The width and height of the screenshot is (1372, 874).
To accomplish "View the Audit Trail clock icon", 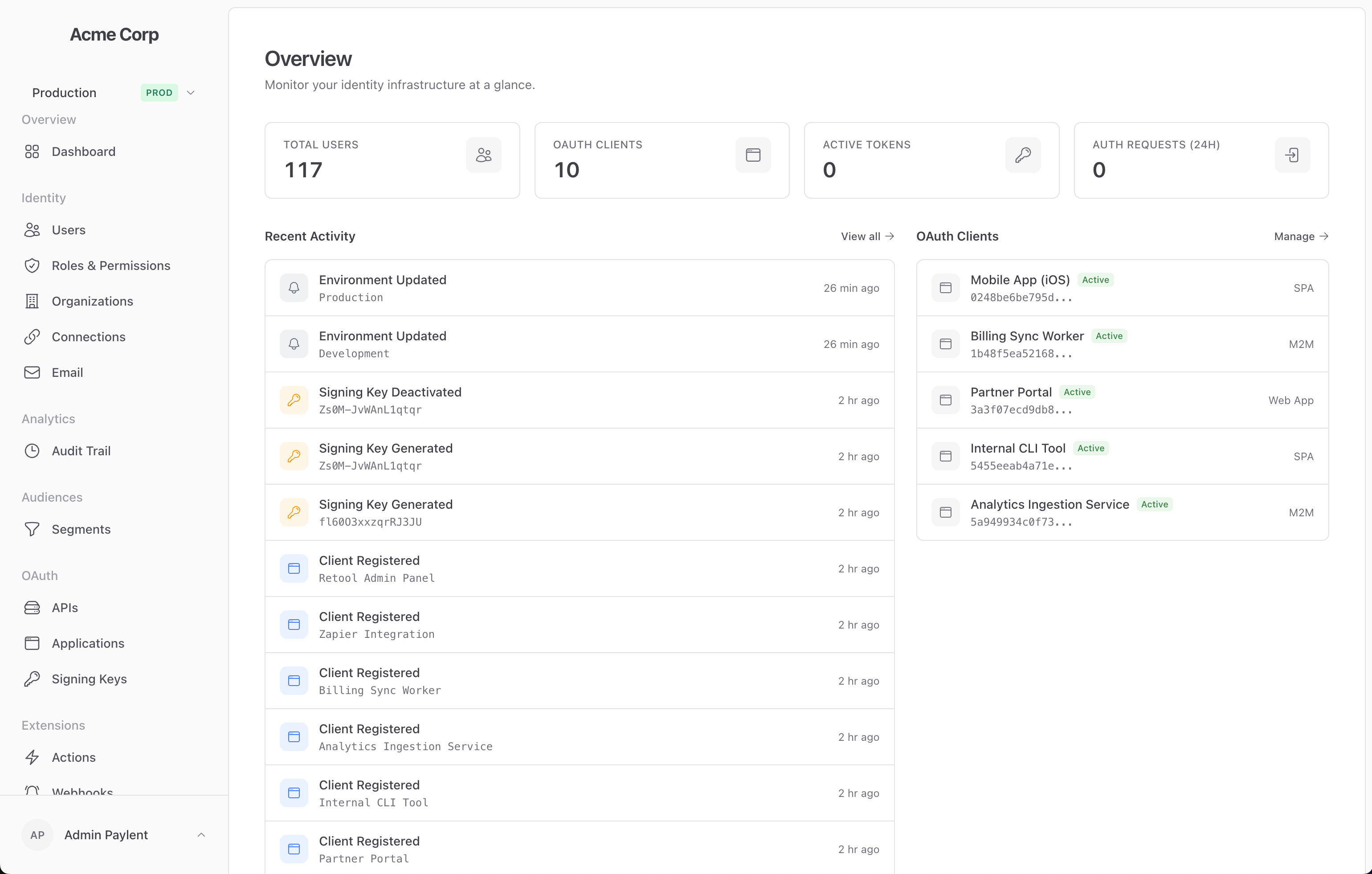I will click(32, 450).
